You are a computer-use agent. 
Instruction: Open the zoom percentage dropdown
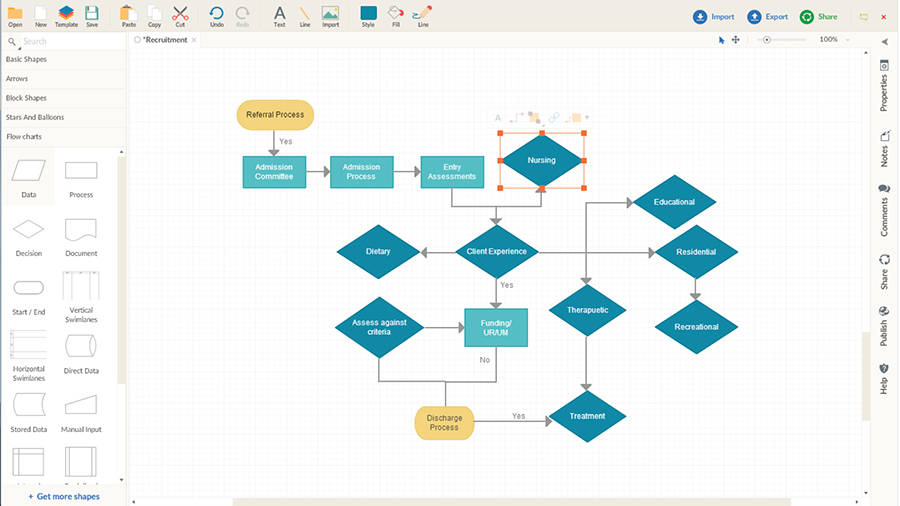(848, 40)
